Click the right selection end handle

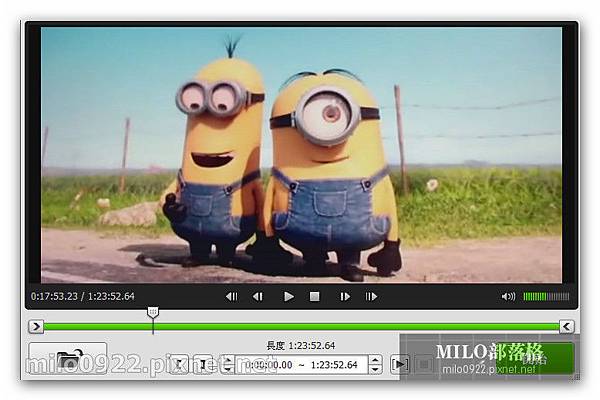pyautogui.click(x=567, y=327)
